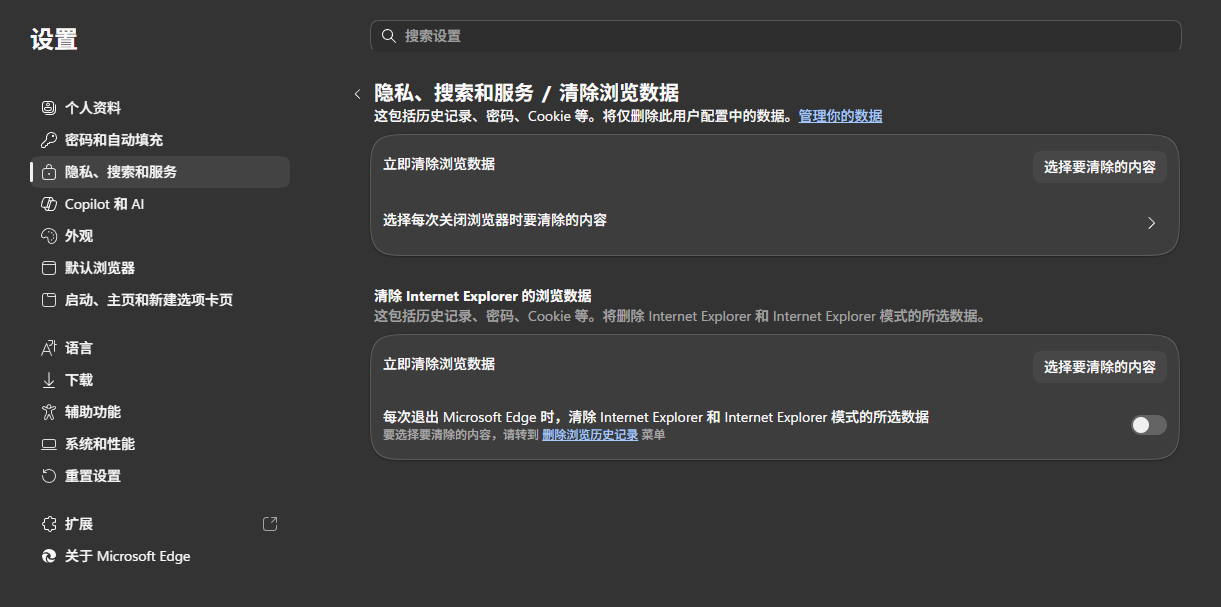Click the laptop icon beside 系统和性能
Image resolution: width=1221 pixels, height=607 pixels.
coord(48,444)
